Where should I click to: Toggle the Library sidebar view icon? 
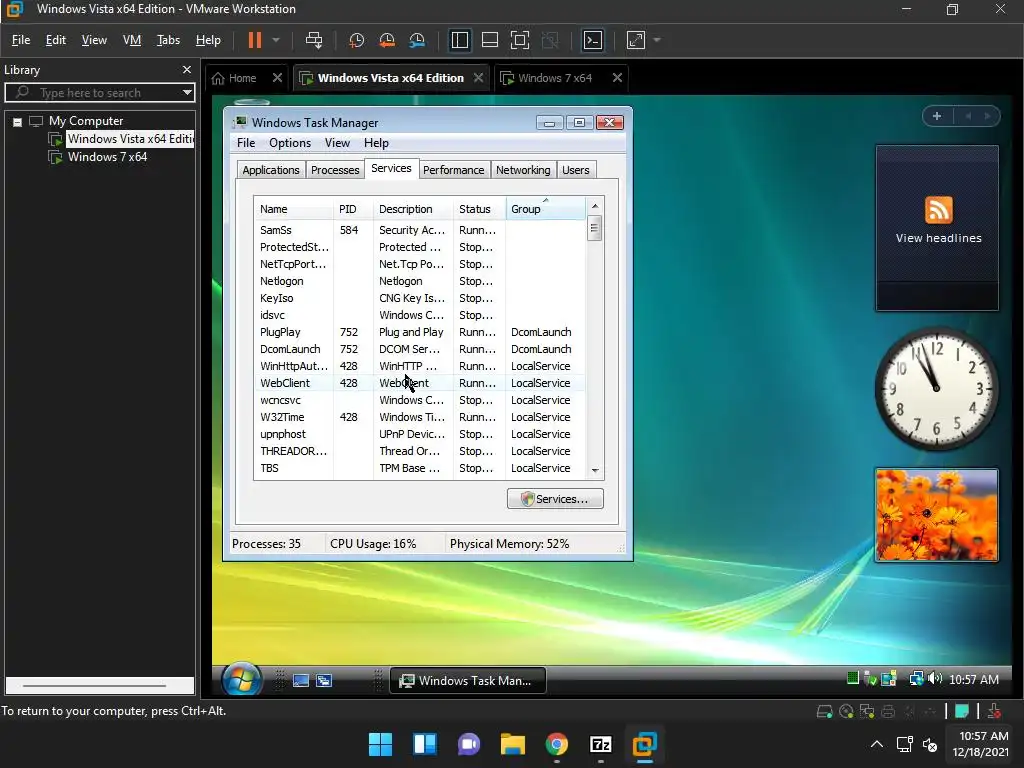[460, 40]
